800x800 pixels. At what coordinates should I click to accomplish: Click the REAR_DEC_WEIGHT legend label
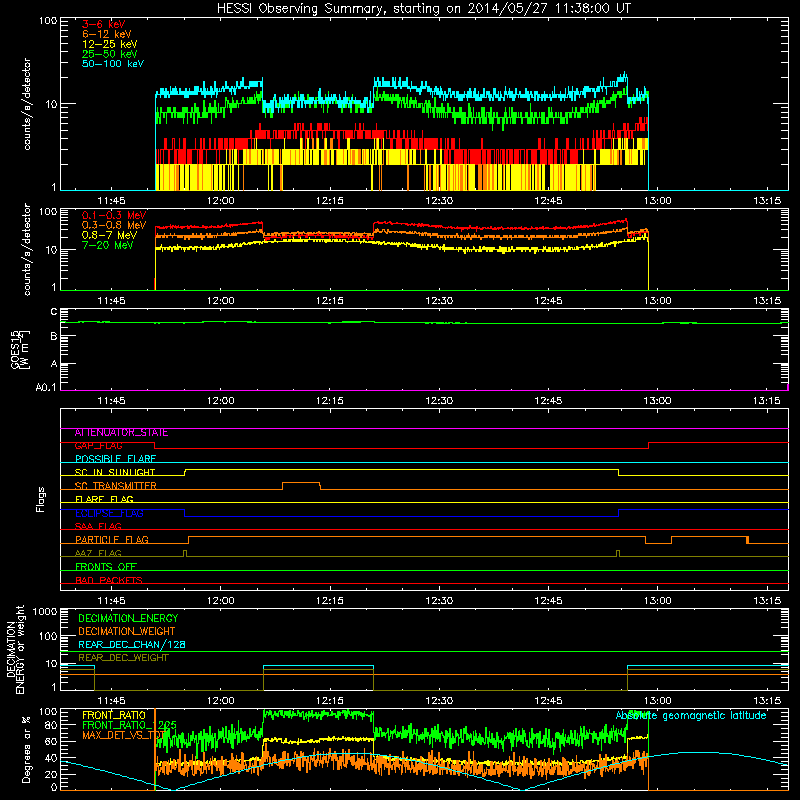pos(123,658)
